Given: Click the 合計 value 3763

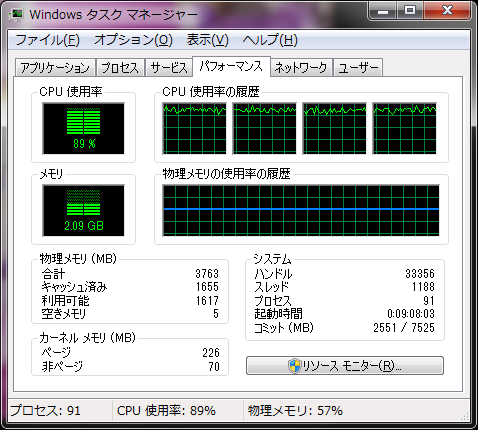Looking at the screenshot, I should point(207,274).
